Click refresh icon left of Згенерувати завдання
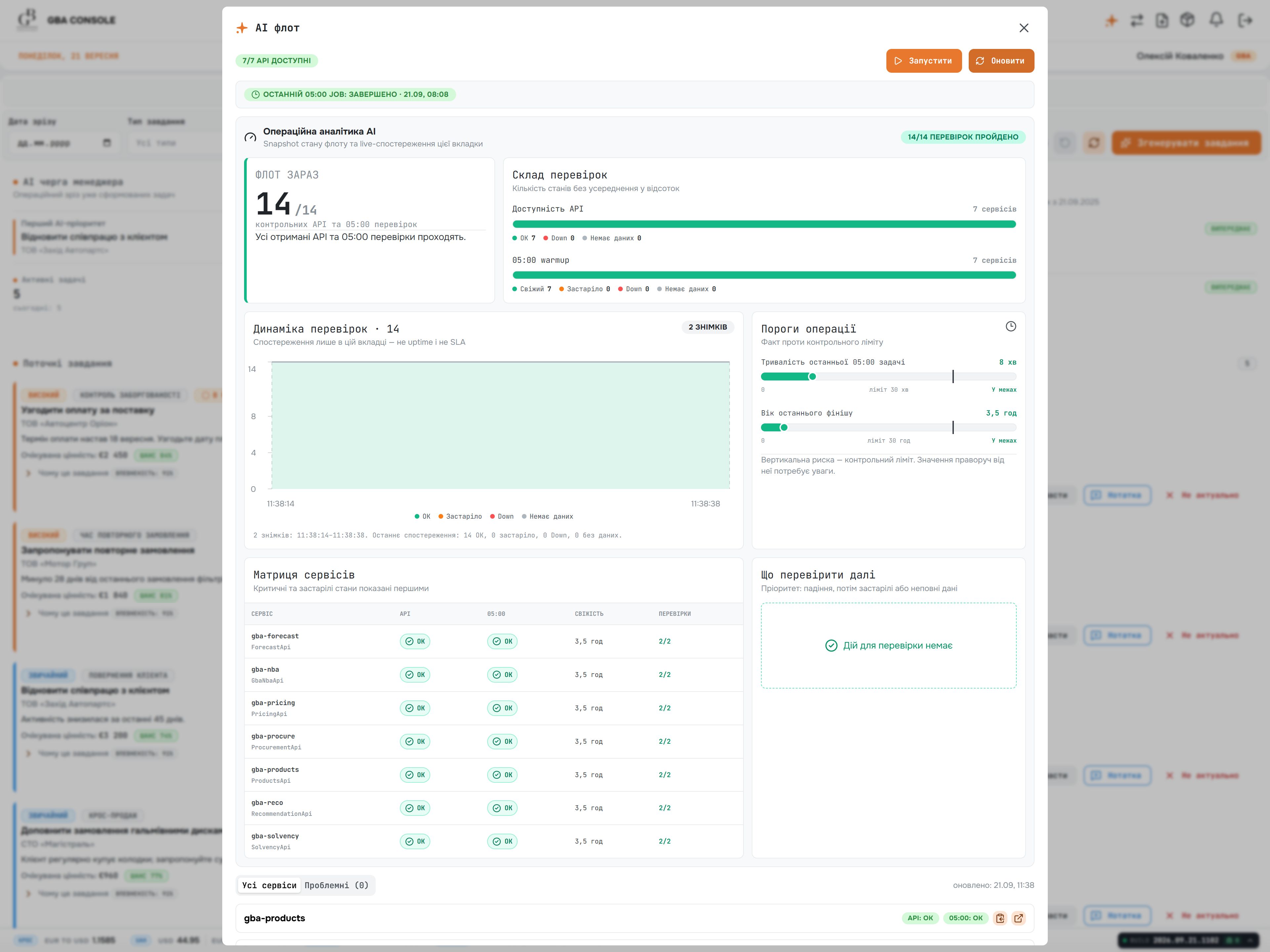This screenshot has width=1270, height=952. [1094, 143]
